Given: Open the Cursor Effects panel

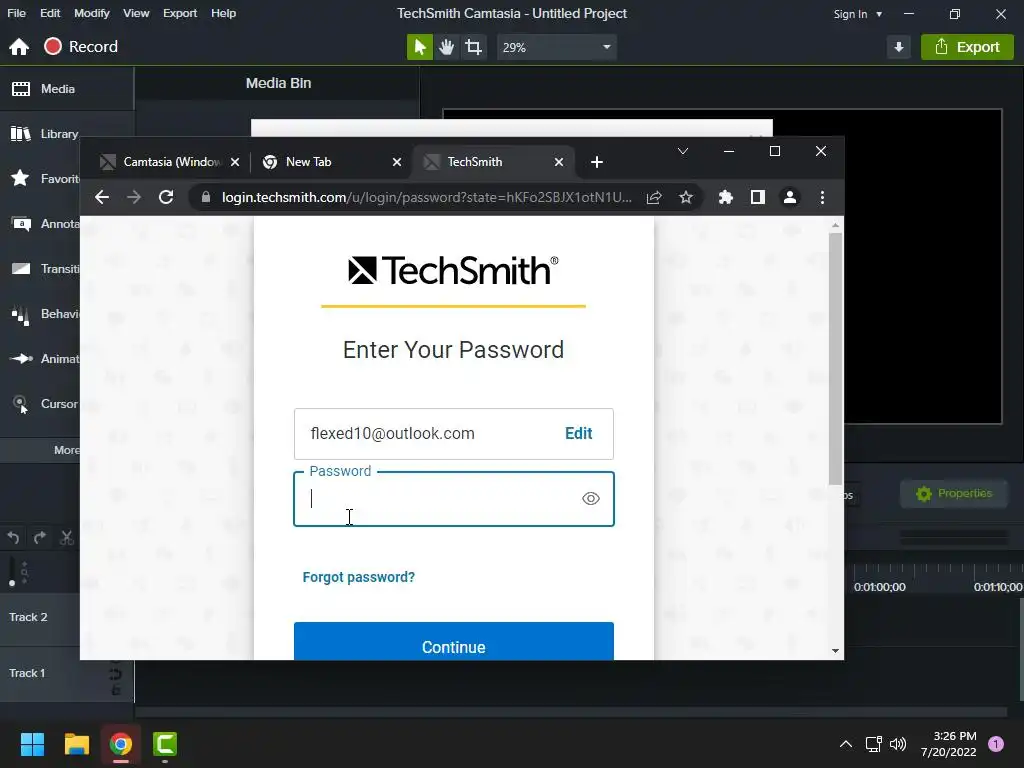Looking at the screenshot, I should (x=43, y=404).
